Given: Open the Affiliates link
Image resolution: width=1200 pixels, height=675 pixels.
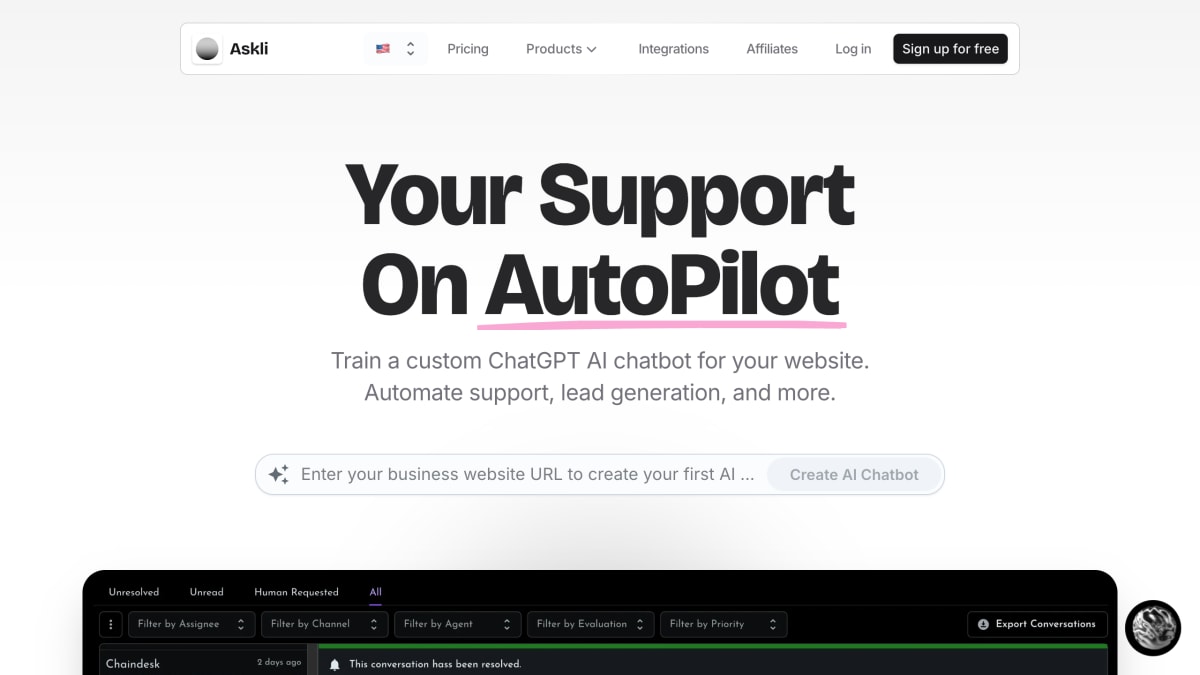Looking at the screenshot, I should tap(772, 49).
